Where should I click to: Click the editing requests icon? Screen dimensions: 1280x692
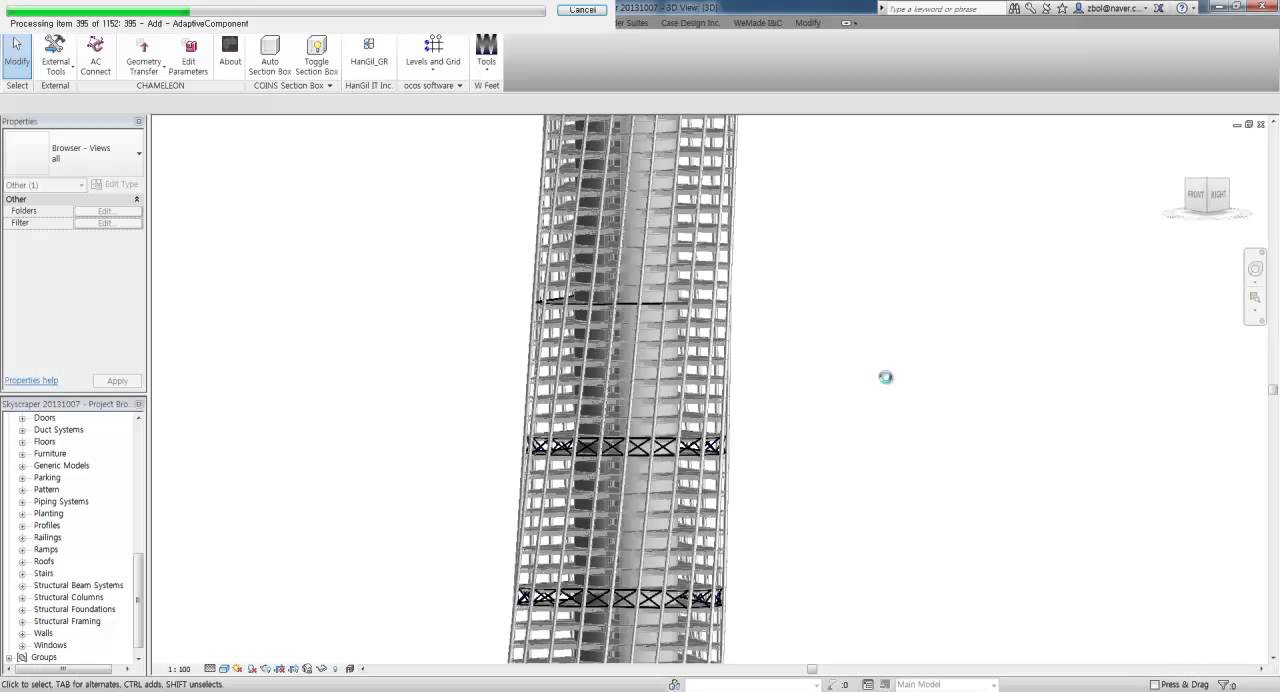pos(832,685)
